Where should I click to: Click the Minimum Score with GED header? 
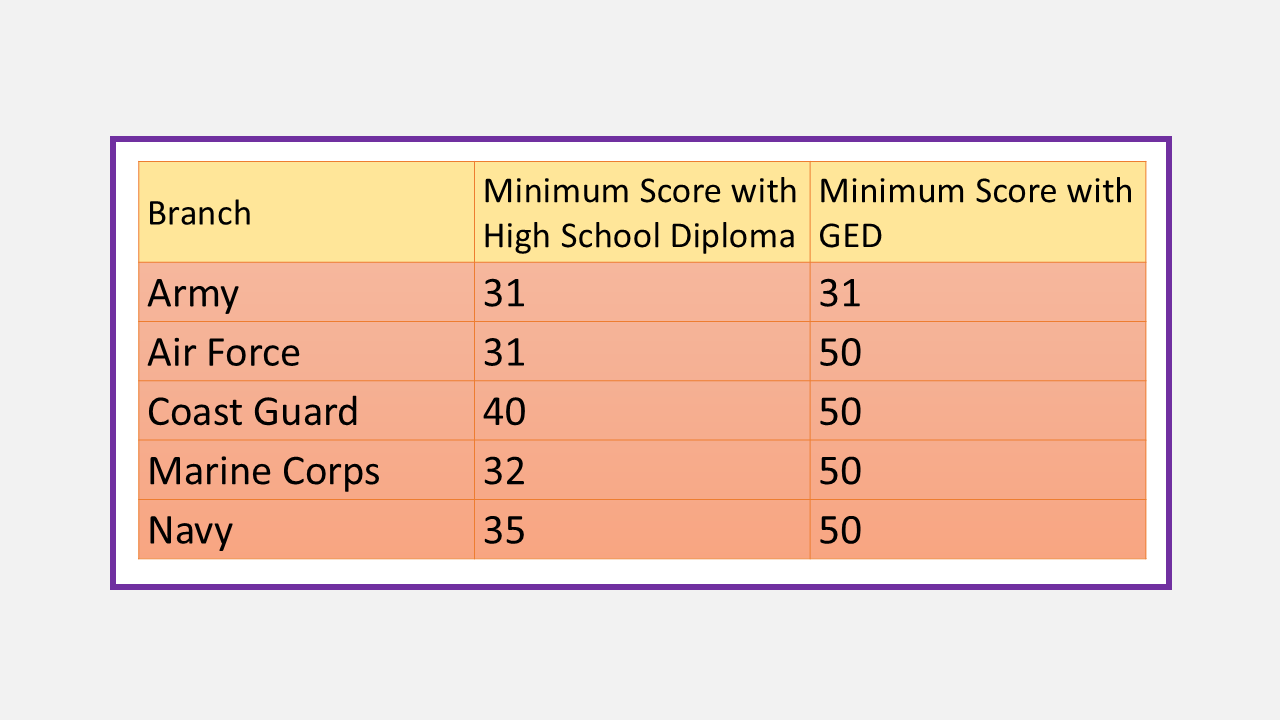click(x=975, y=213)
